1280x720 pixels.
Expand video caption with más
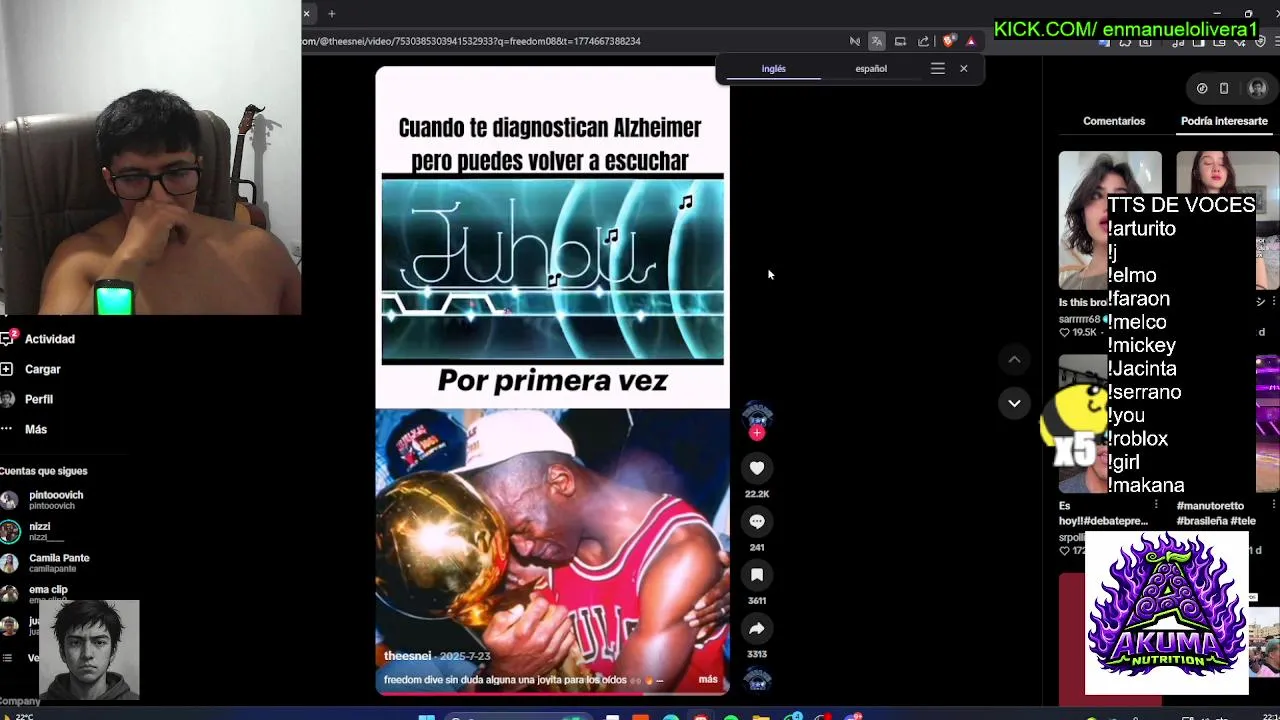pos(708,680)
